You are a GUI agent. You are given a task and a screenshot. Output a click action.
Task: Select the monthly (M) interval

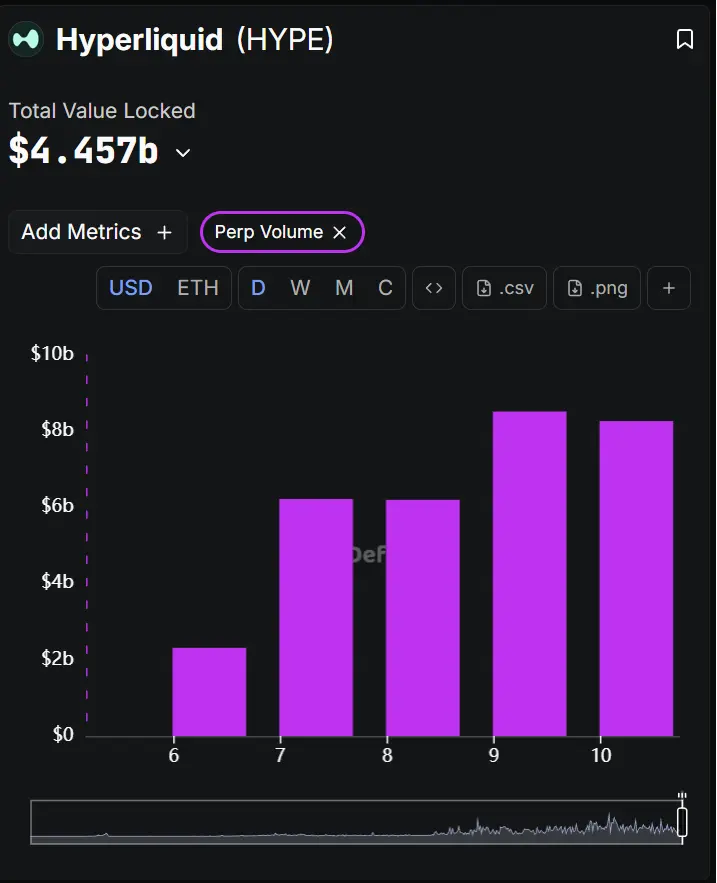[x=344, y=288]
